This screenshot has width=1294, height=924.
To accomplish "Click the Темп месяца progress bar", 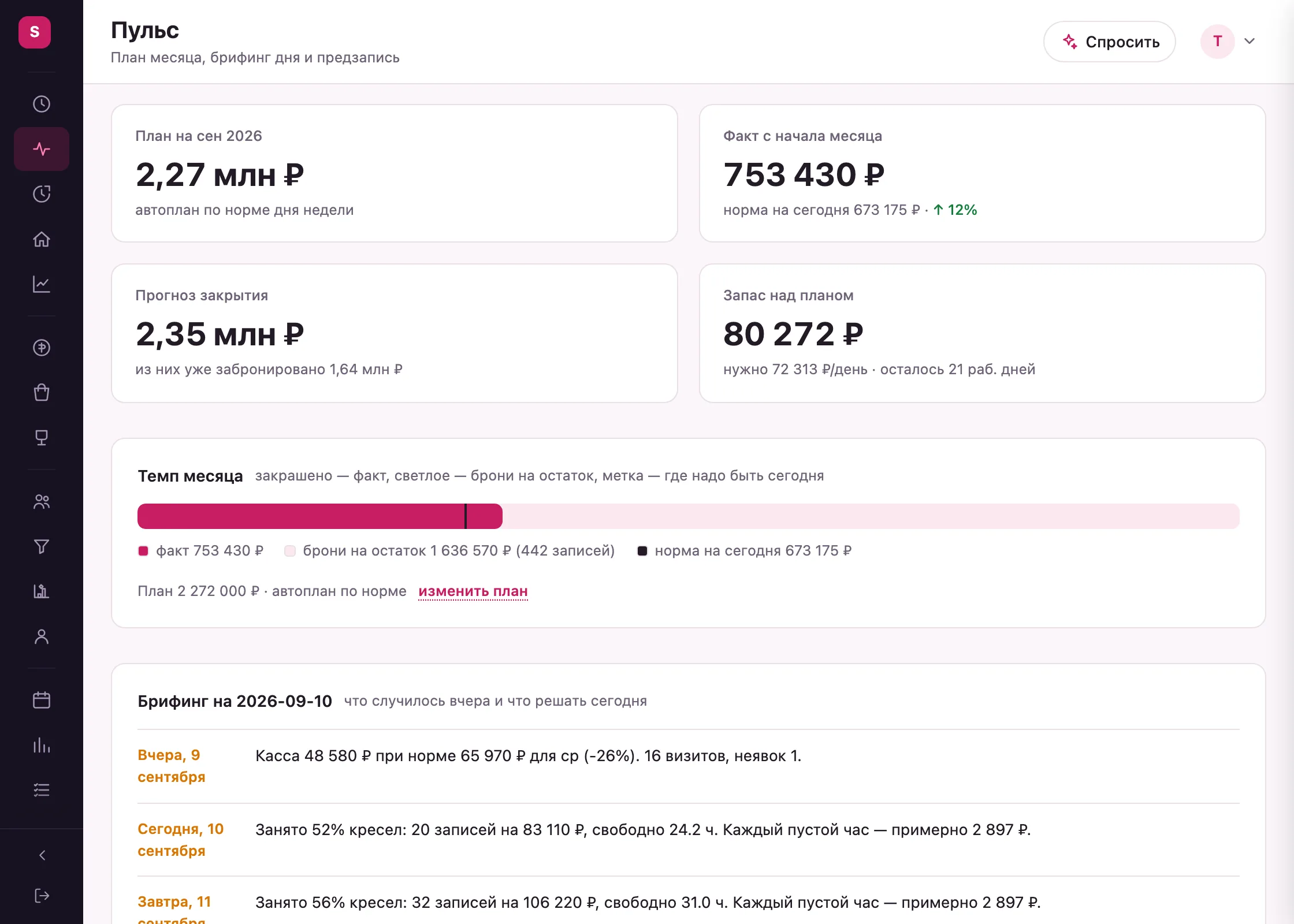I will point(688,516).
